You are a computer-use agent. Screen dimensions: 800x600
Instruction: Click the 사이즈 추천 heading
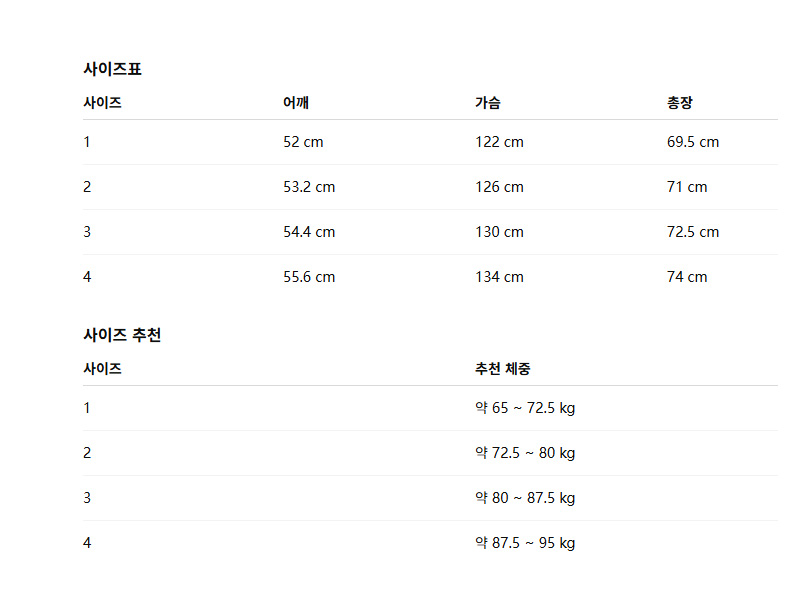click(x=122, y=335)
